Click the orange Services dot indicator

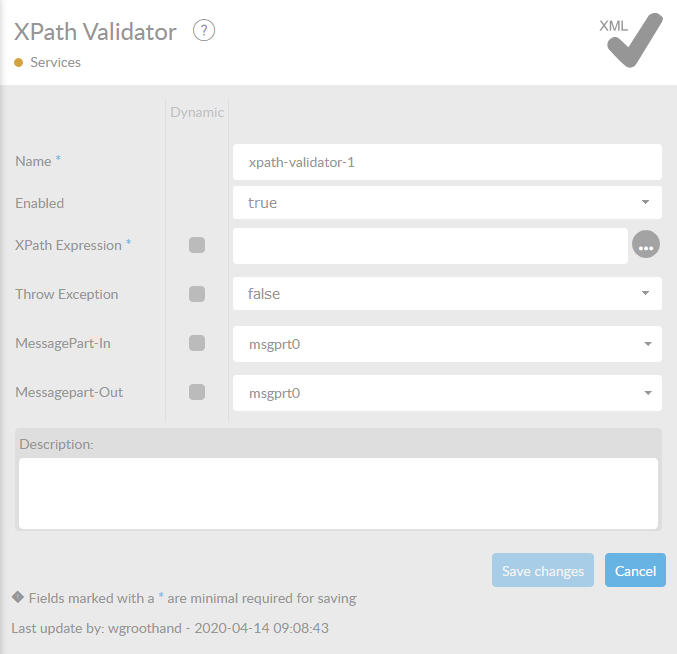[18, 63]
